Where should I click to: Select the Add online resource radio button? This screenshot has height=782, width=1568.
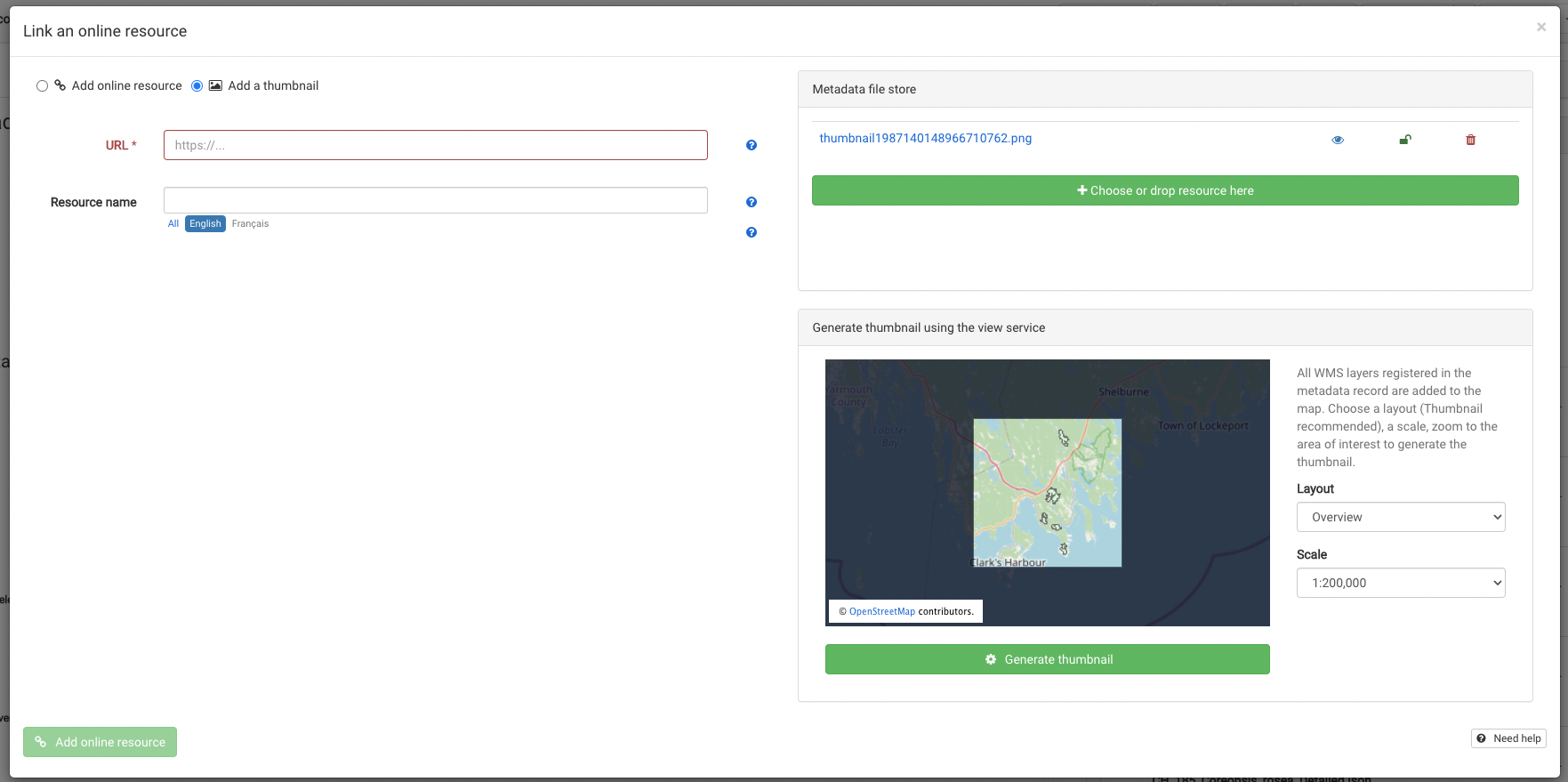point(42,86)
